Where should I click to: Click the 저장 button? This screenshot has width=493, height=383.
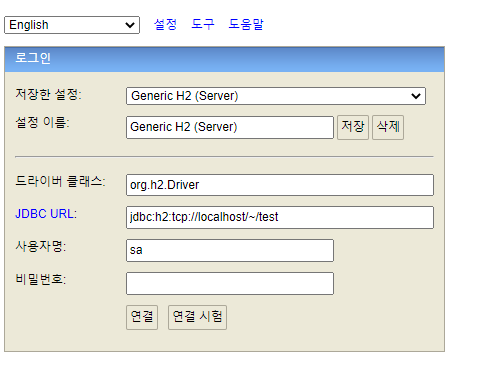353,127
